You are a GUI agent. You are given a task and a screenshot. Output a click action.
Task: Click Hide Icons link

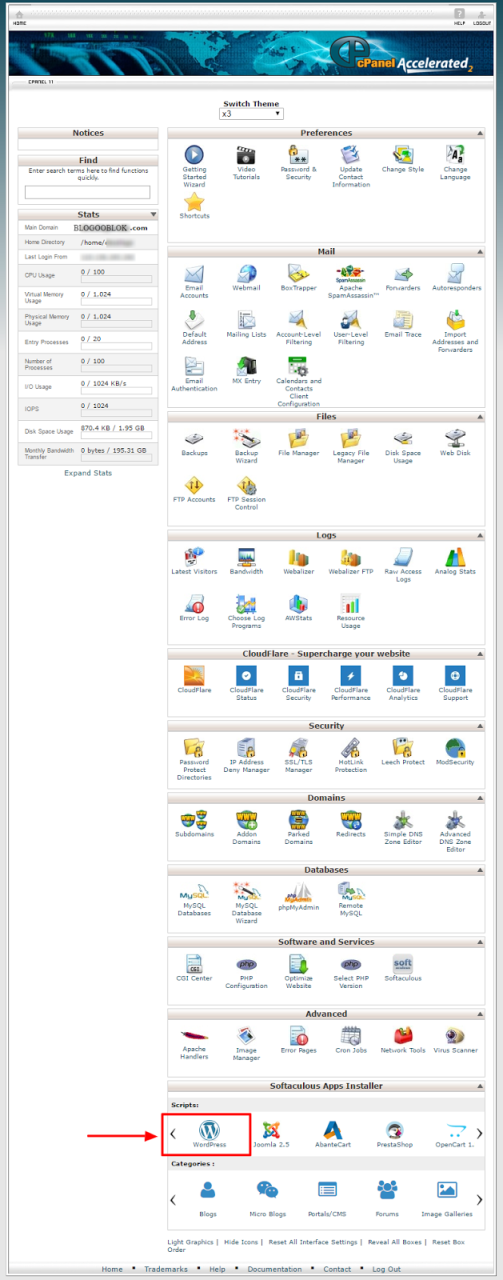click(x=241, y=1242)
